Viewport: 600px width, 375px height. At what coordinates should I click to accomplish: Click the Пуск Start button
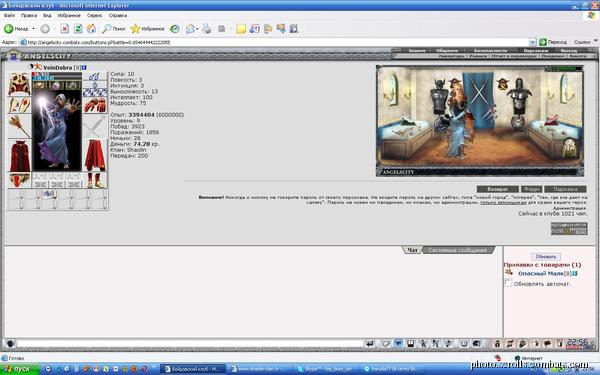click(x=19, y=369)
